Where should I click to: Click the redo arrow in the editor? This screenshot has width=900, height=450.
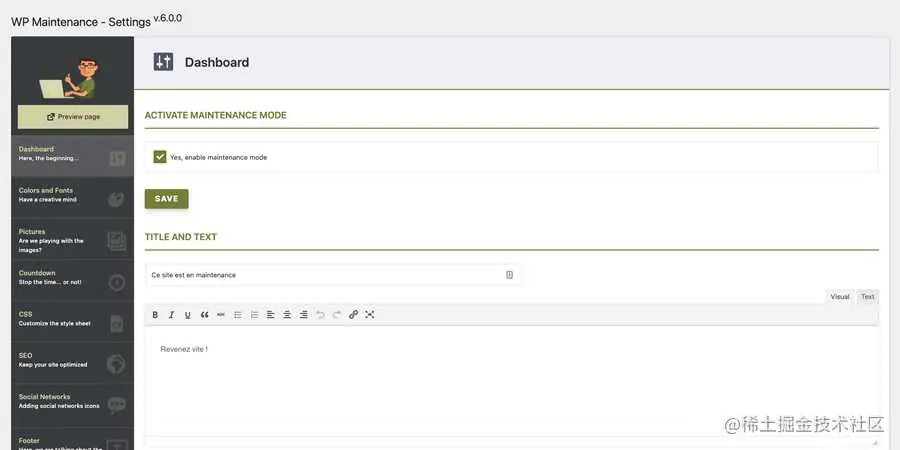pos(337,315)
